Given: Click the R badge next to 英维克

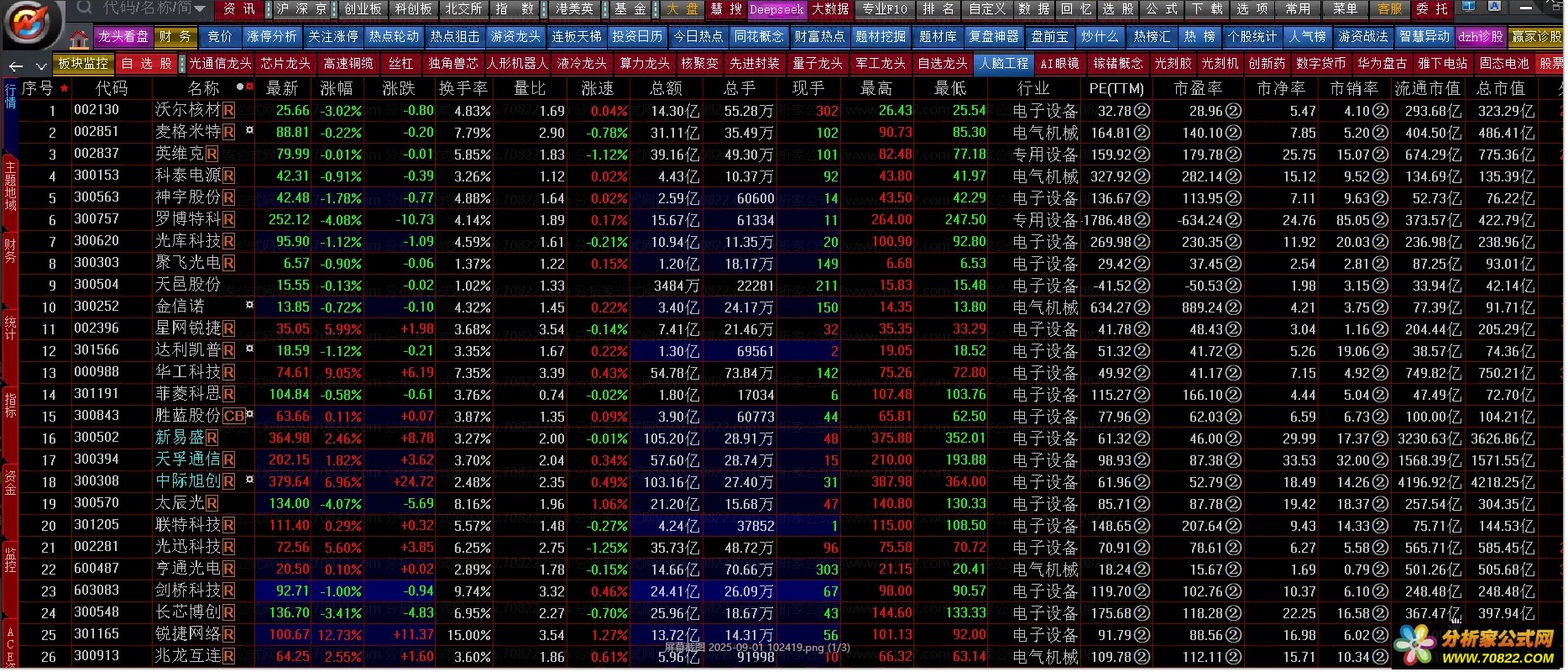Looking at the screenshot, I should tap(212, 154).
